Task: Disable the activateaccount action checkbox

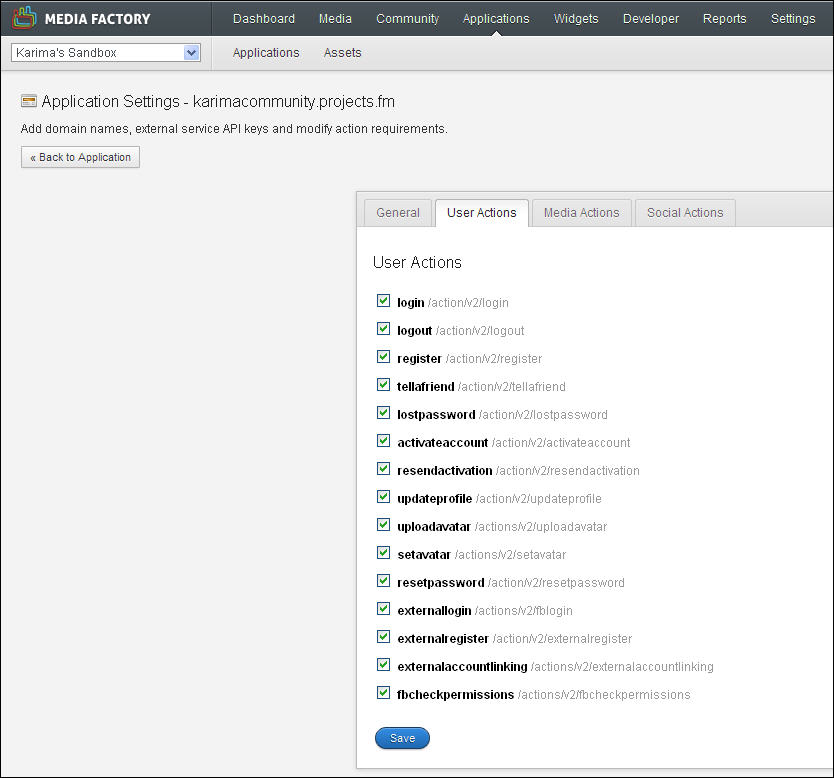Action: click(383, 441)
